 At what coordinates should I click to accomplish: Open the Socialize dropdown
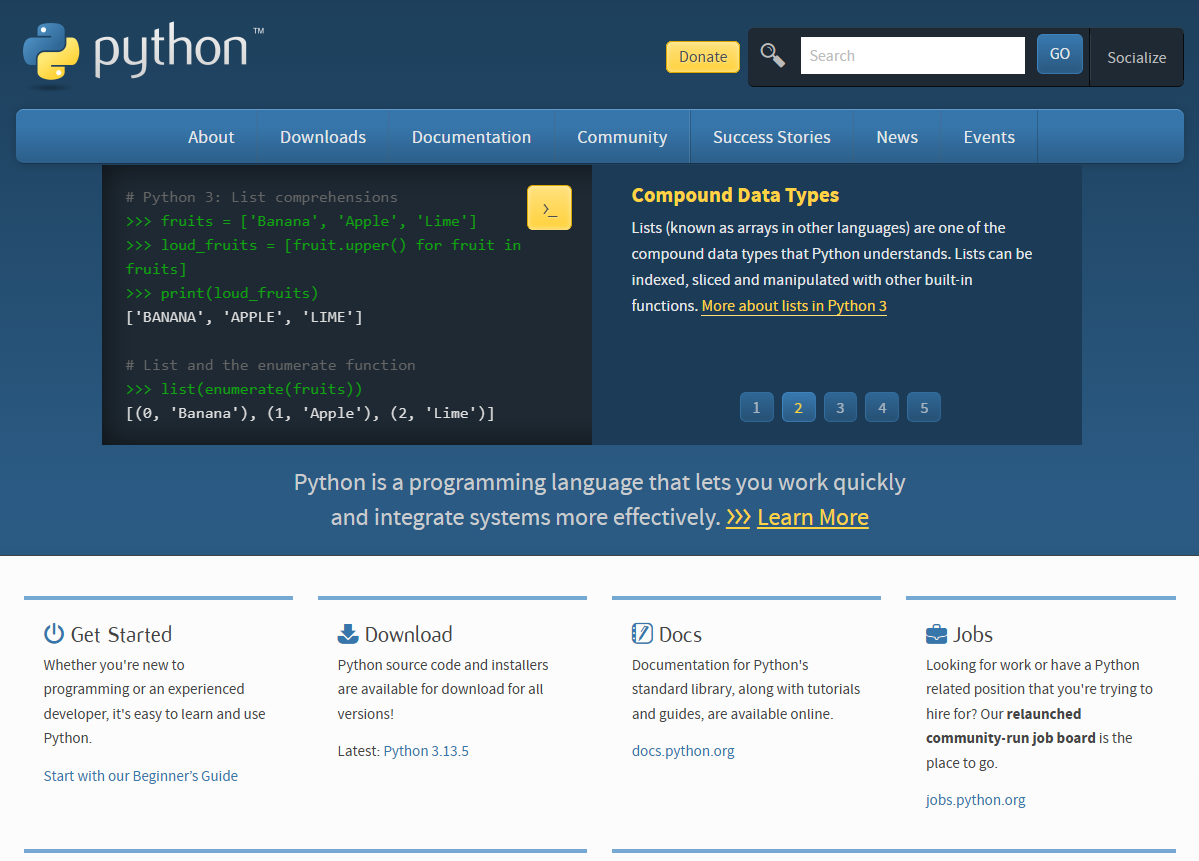click(1136, 57)
